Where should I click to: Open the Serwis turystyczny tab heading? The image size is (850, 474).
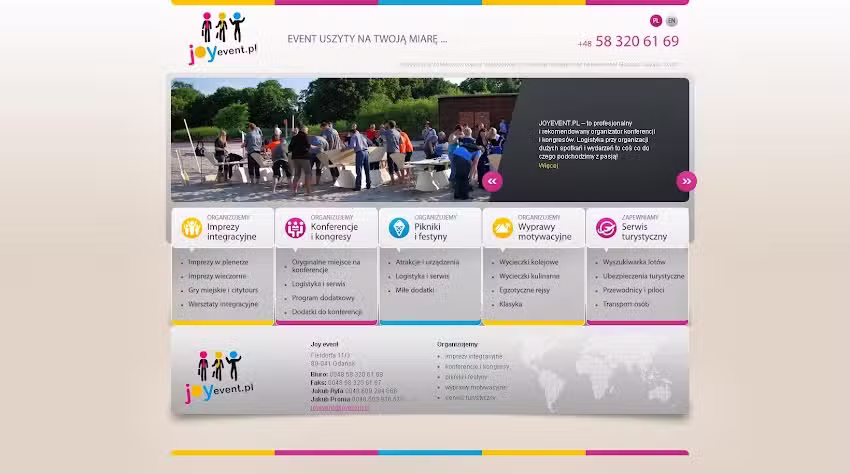(x=644, y=232)
